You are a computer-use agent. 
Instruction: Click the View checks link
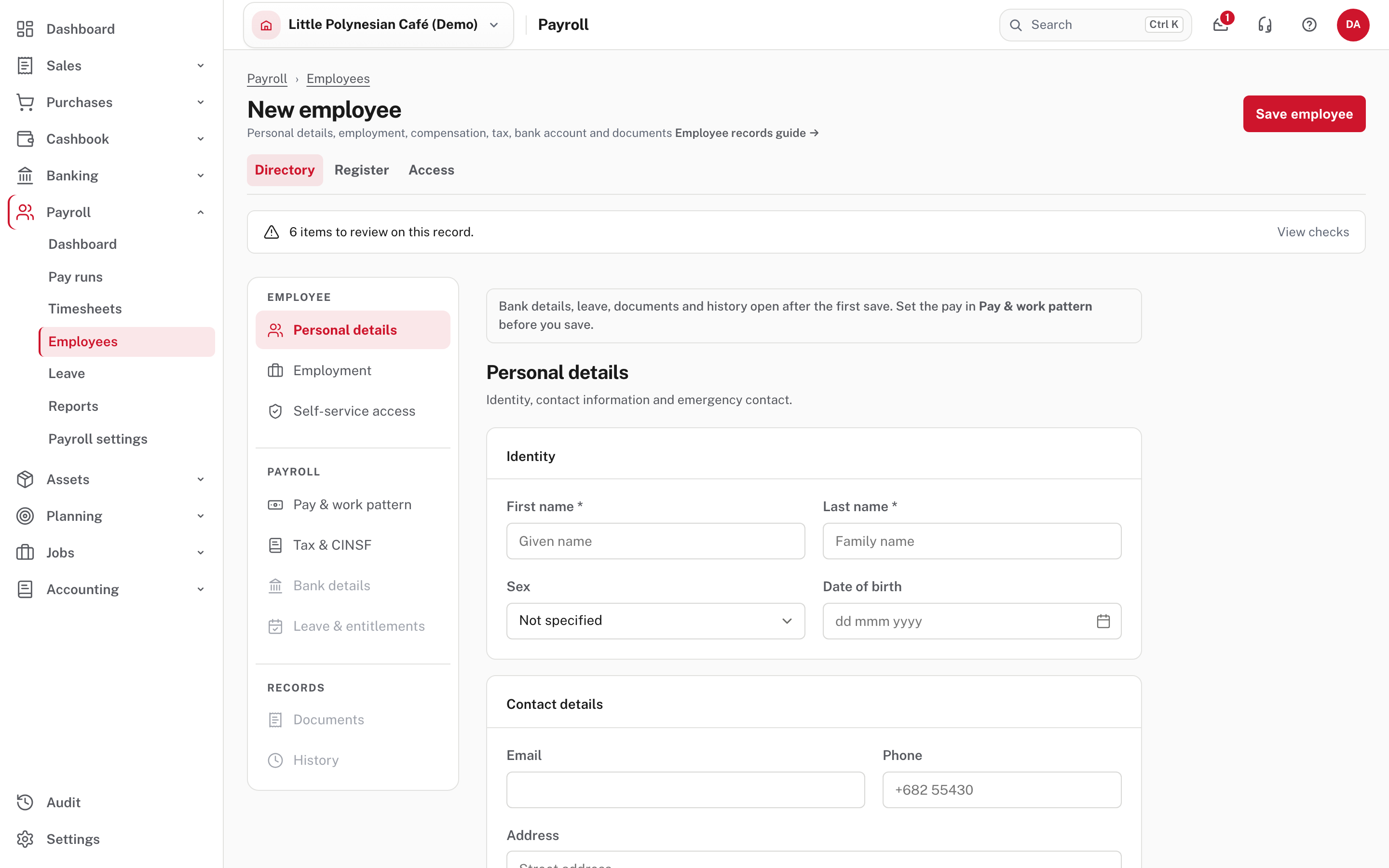pos(1313,232)
